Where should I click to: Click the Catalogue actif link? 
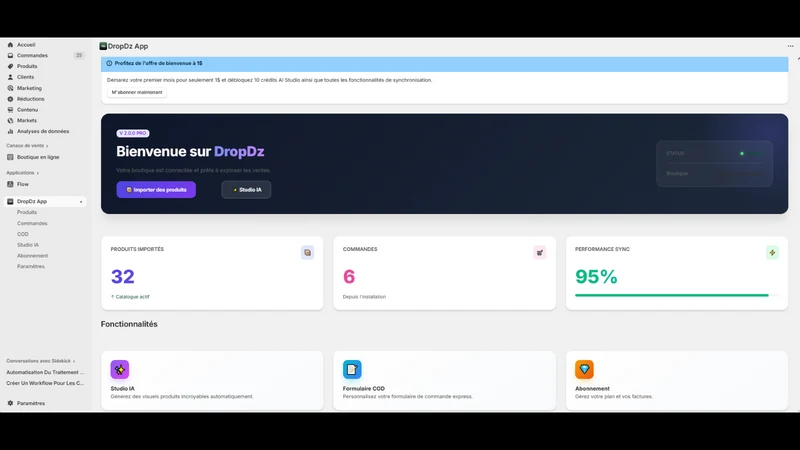pyautogui.click(x=130, y=296)
